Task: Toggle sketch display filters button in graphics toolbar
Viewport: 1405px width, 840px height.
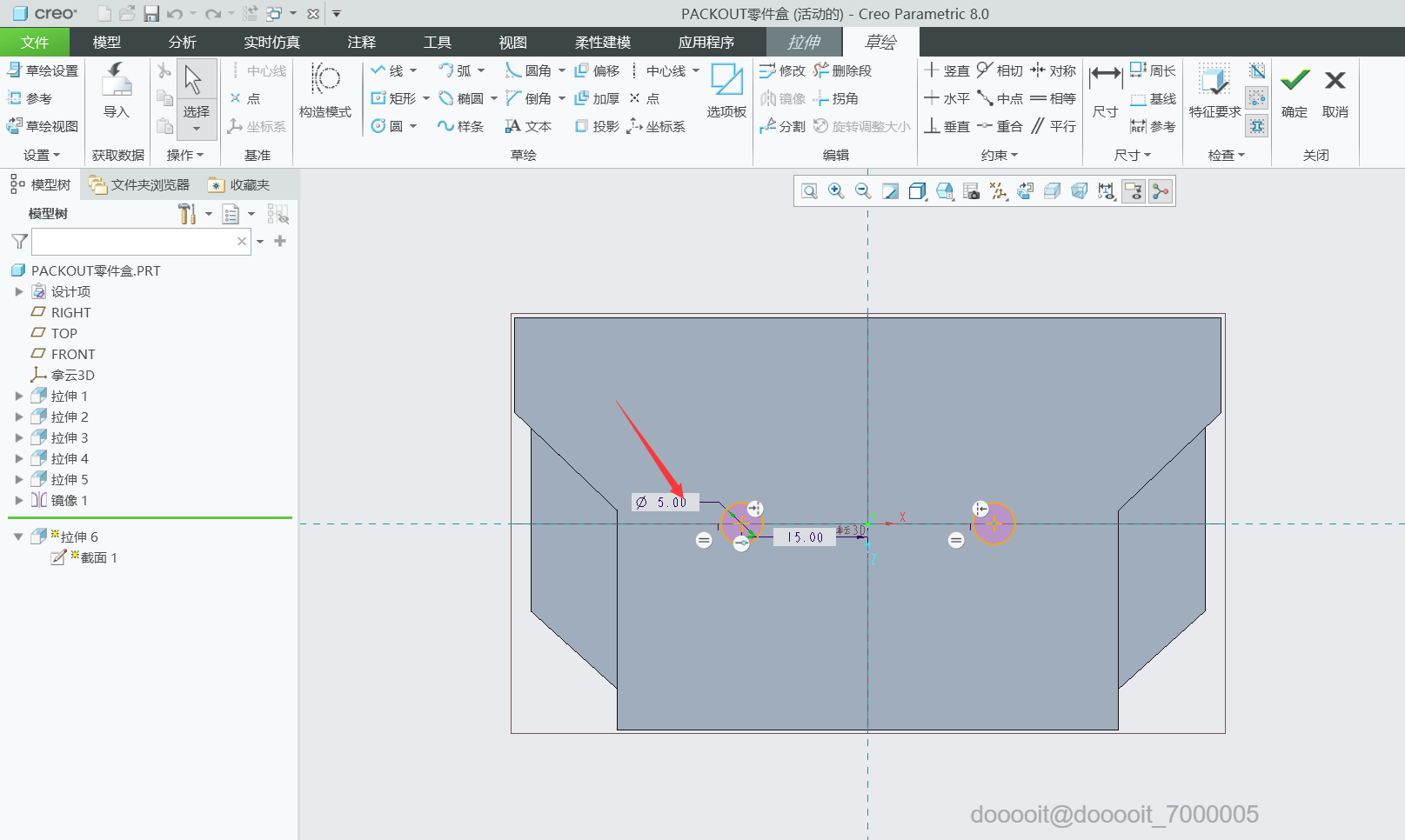Action: tap(1106, 191)
